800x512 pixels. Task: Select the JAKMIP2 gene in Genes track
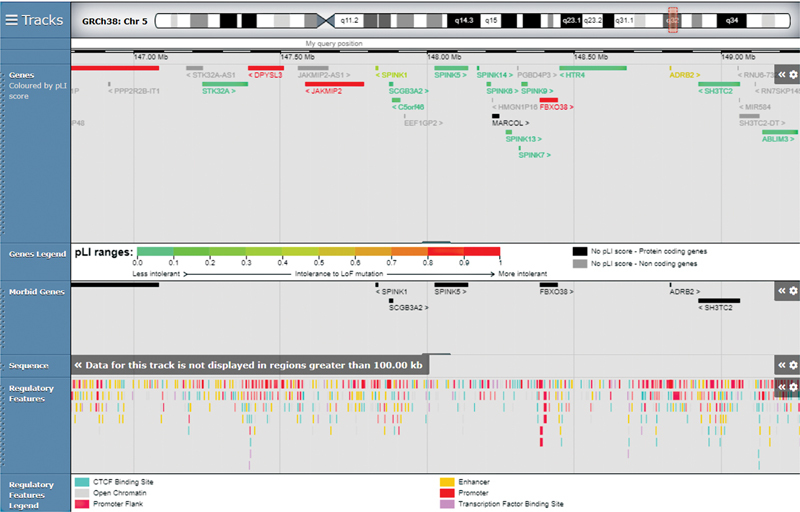(324, 91)
